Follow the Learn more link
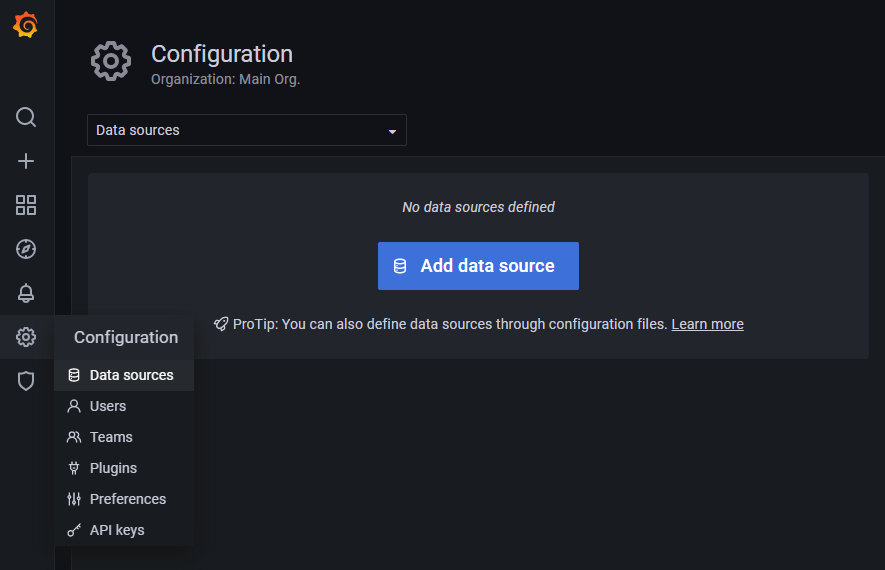Image resolution: width=885 pixels, height=570 pixels. 707,324
